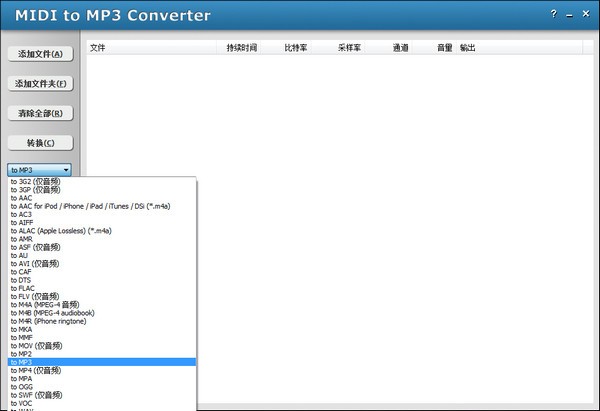Click the 比特率 column header
Screen dimensions: 600x411
click(296, 47)
